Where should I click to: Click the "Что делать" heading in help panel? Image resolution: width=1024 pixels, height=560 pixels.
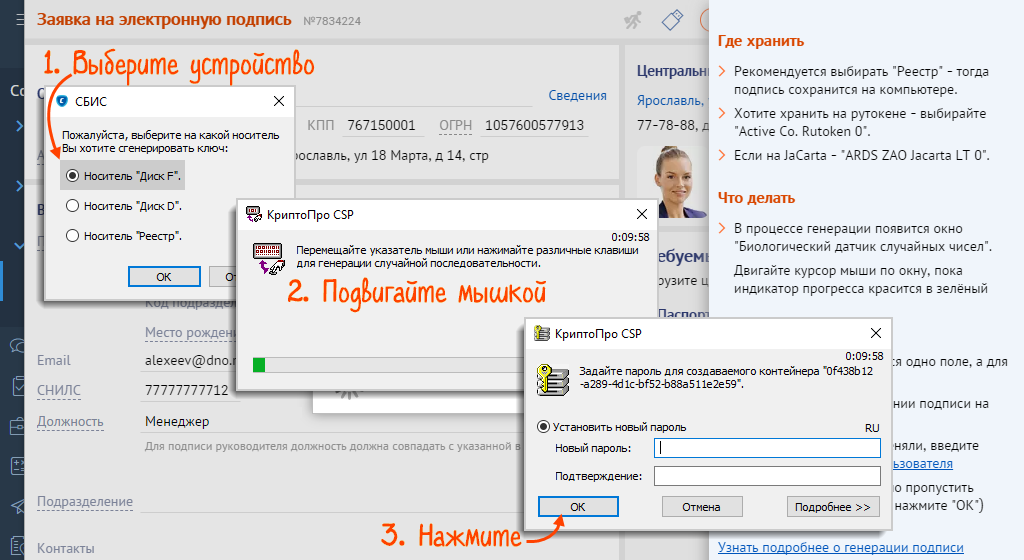pos(756,198)
